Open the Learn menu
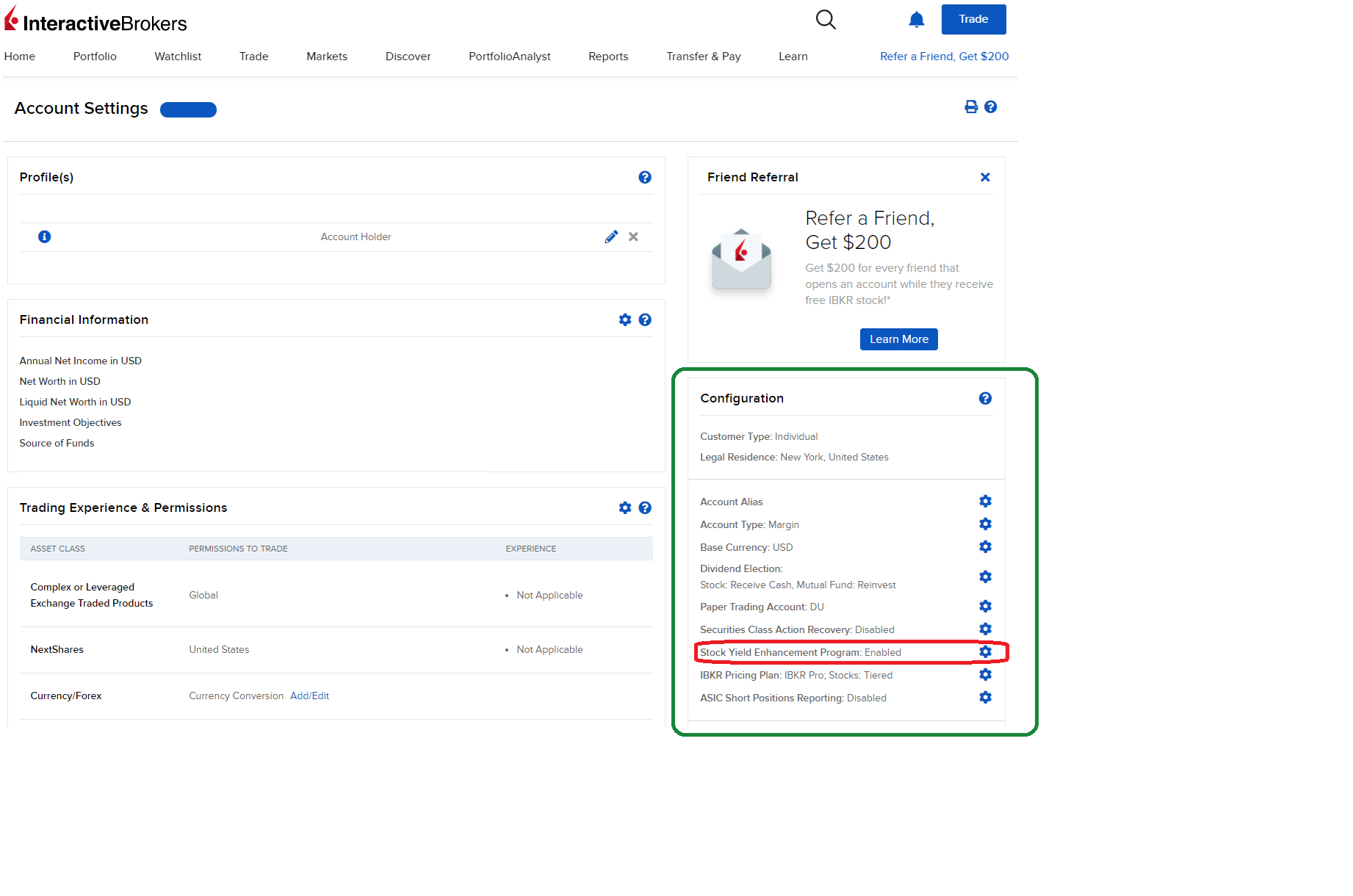The height and width of the screenshot is (896, 1353). [793, 57]
